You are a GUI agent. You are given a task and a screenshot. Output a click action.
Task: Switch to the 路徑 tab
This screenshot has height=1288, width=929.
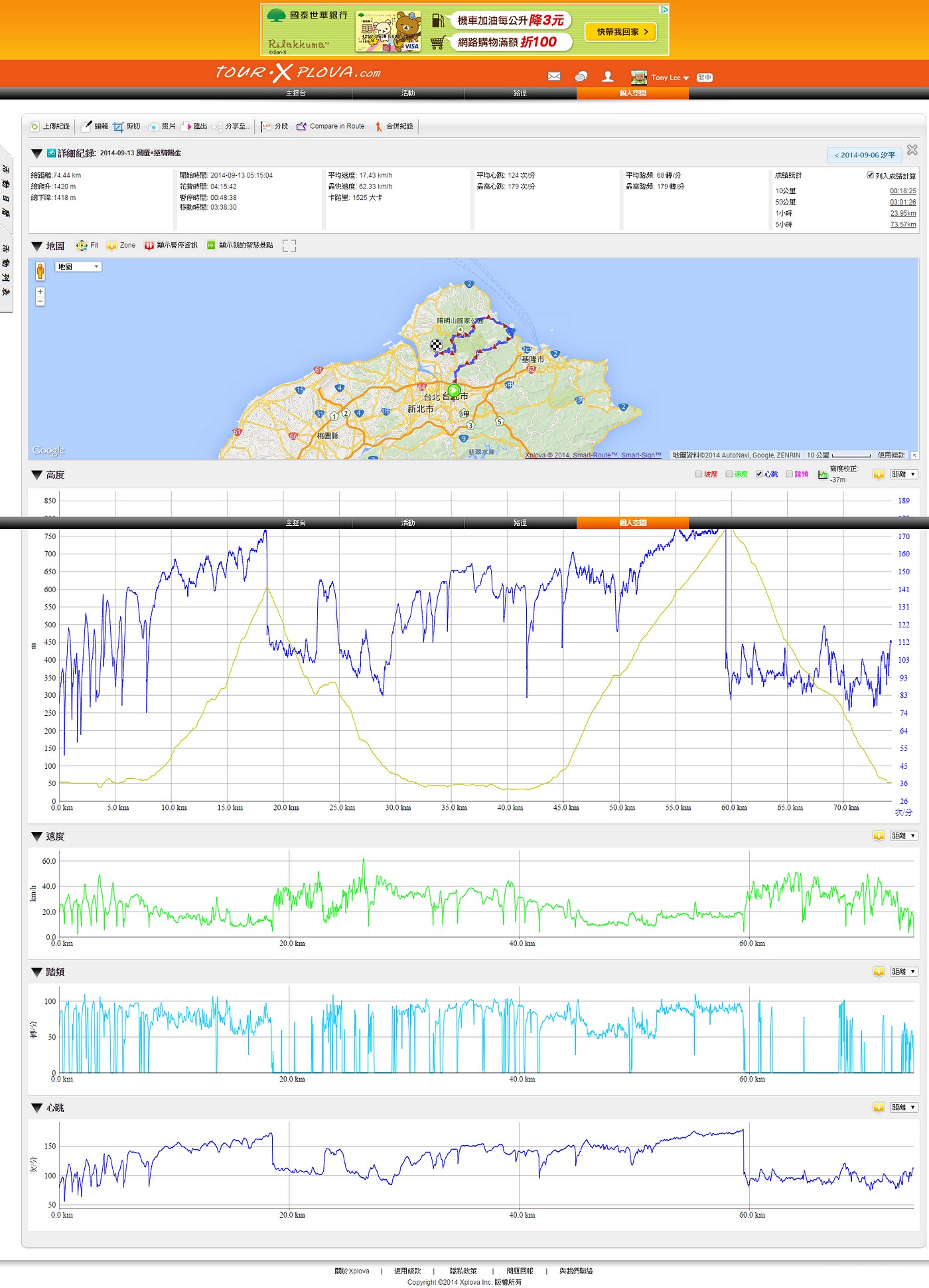click(x=520, y=94)
